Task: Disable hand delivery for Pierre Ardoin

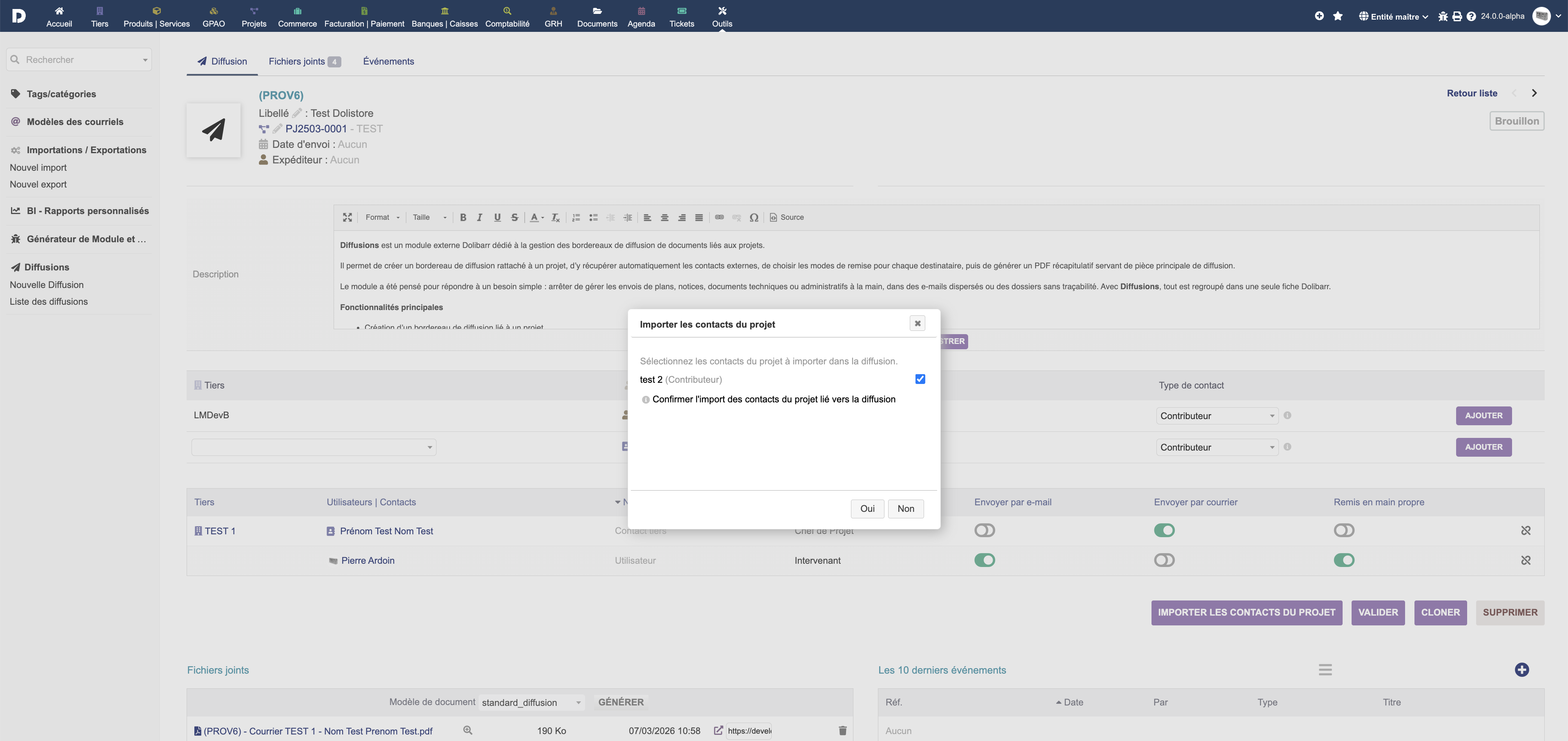Action: click(1344, 560)
